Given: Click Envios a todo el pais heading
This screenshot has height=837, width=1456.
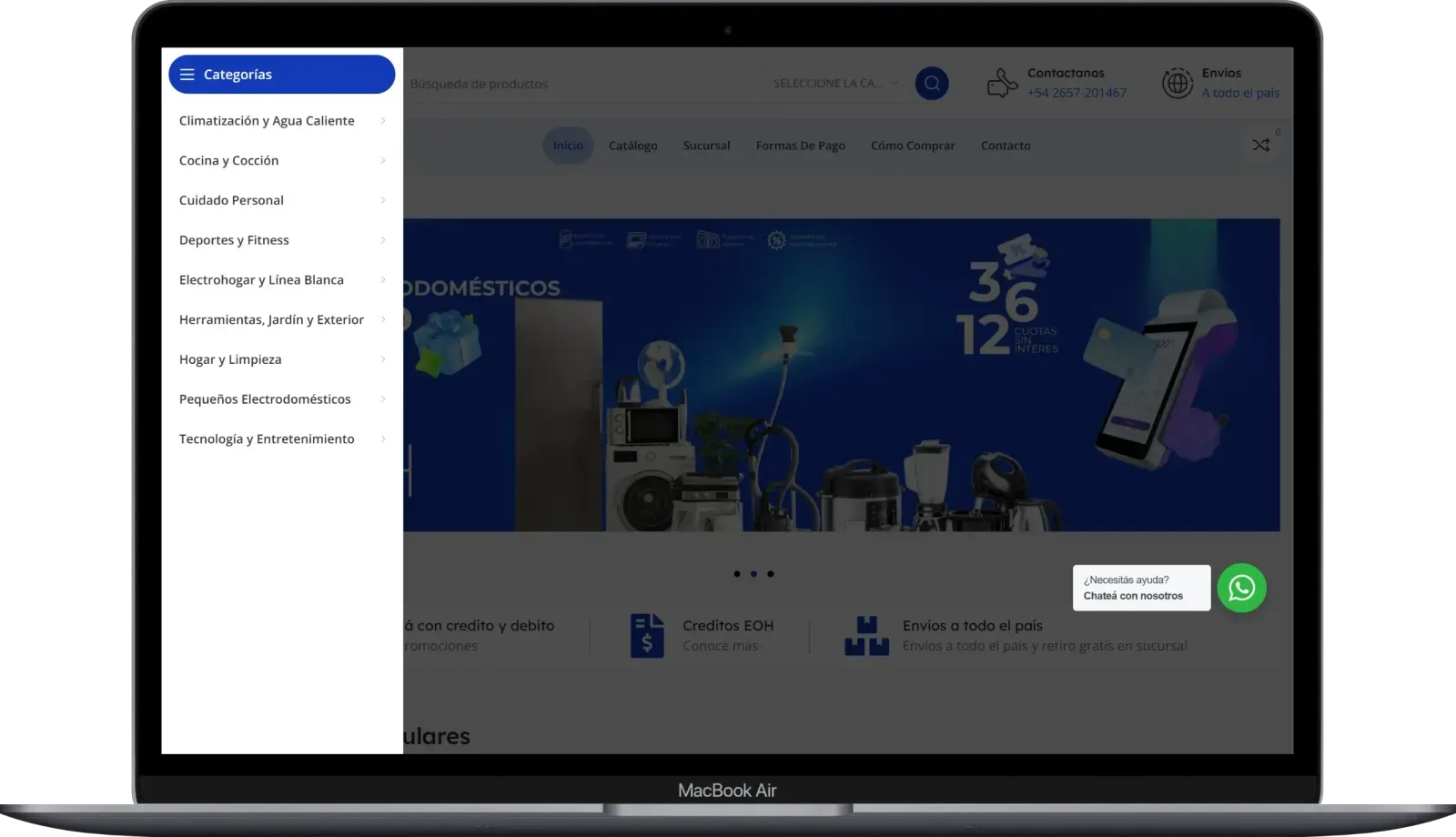Looking at the screenshot, I should (972, 626).
